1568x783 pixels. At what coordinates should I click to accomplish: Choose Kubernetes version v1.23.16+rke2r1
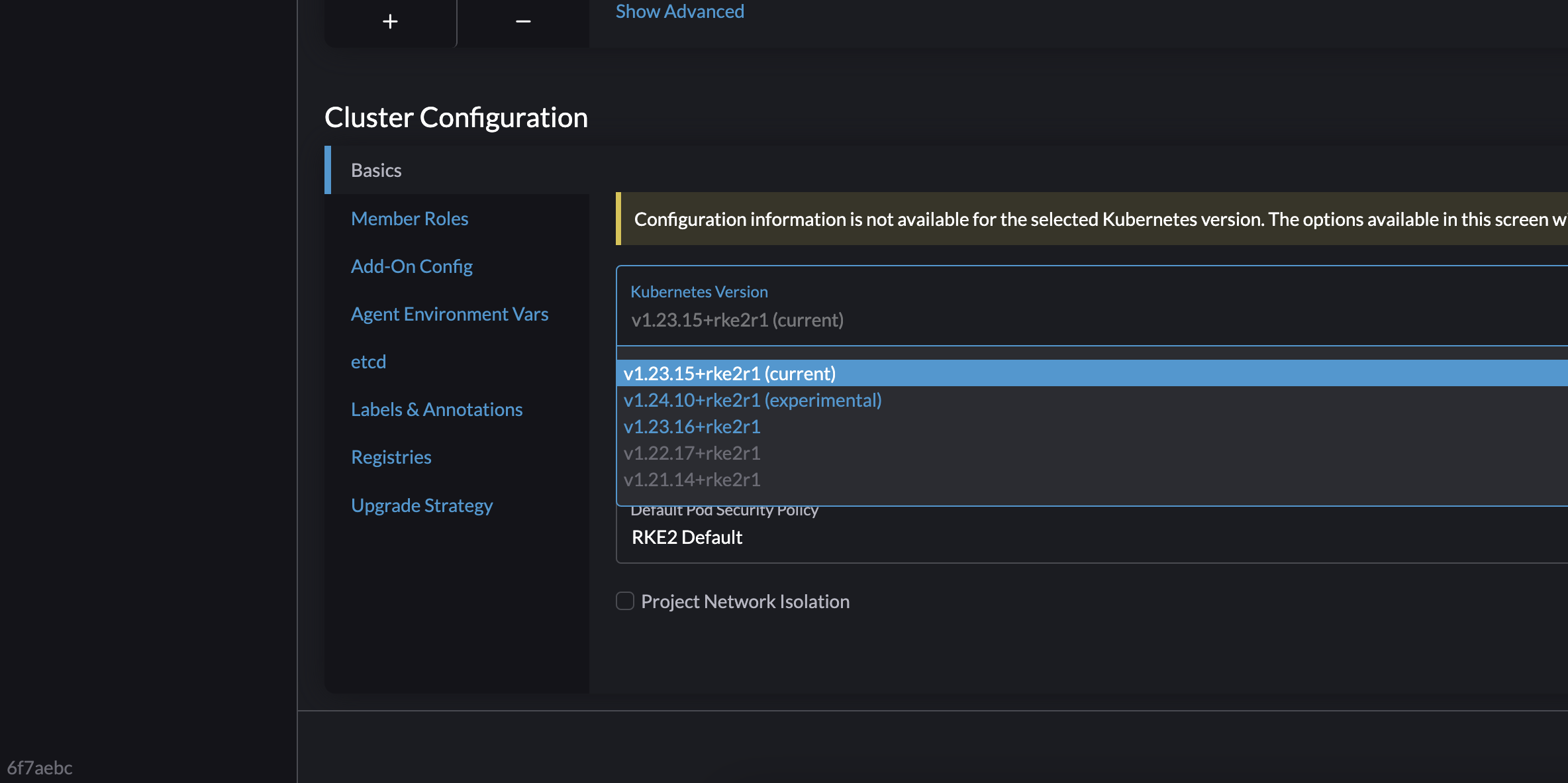tap(692, 426)
